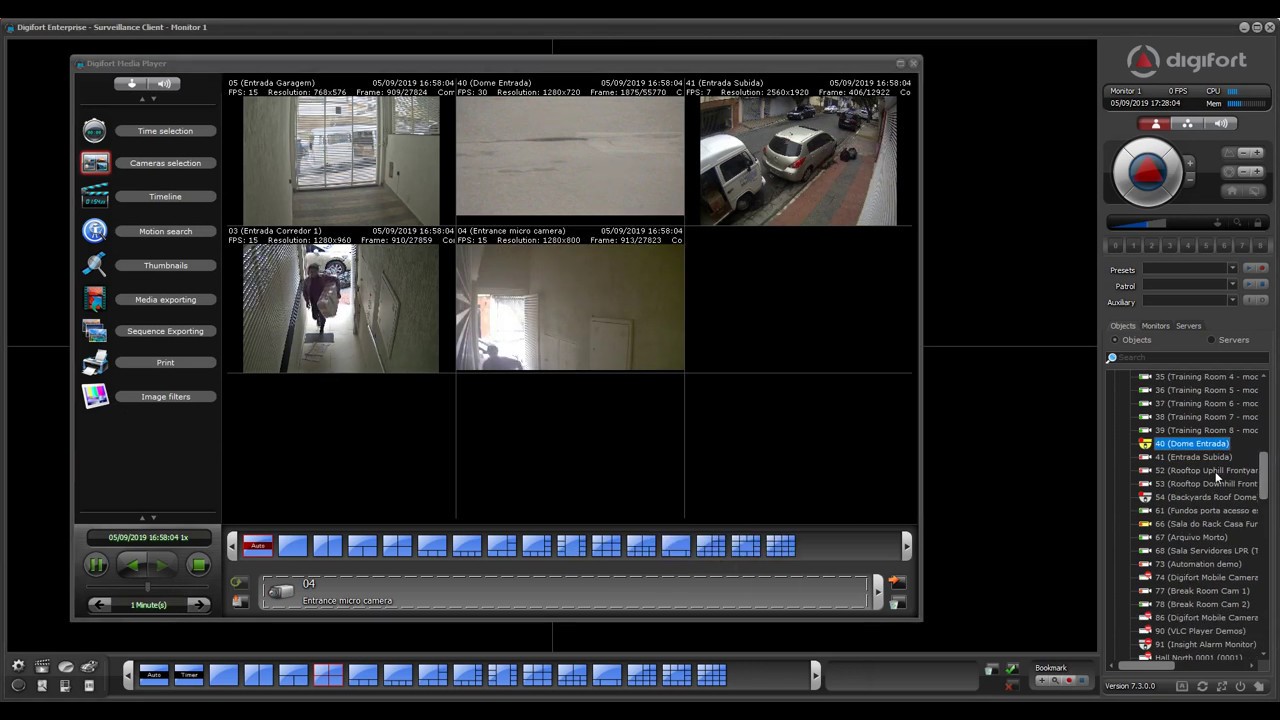The width and height of the screenshot is (1280, 720).
Task: Select Timer layout in bottom toolbar
Action: click(x=189, y=675)
